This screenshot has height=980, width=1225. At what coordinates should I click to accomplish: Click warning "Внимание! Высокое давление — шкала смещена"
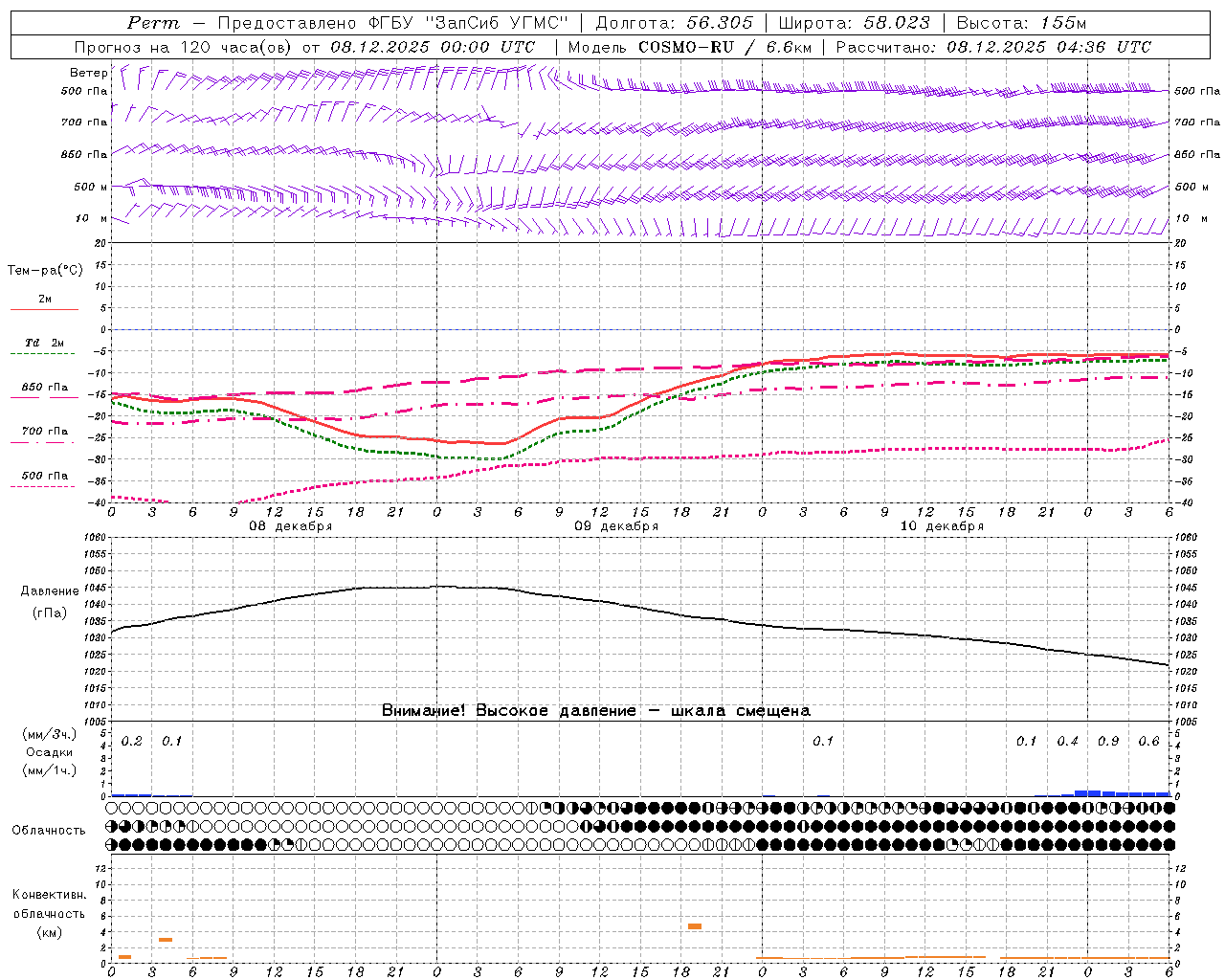(x=595, y=711)
